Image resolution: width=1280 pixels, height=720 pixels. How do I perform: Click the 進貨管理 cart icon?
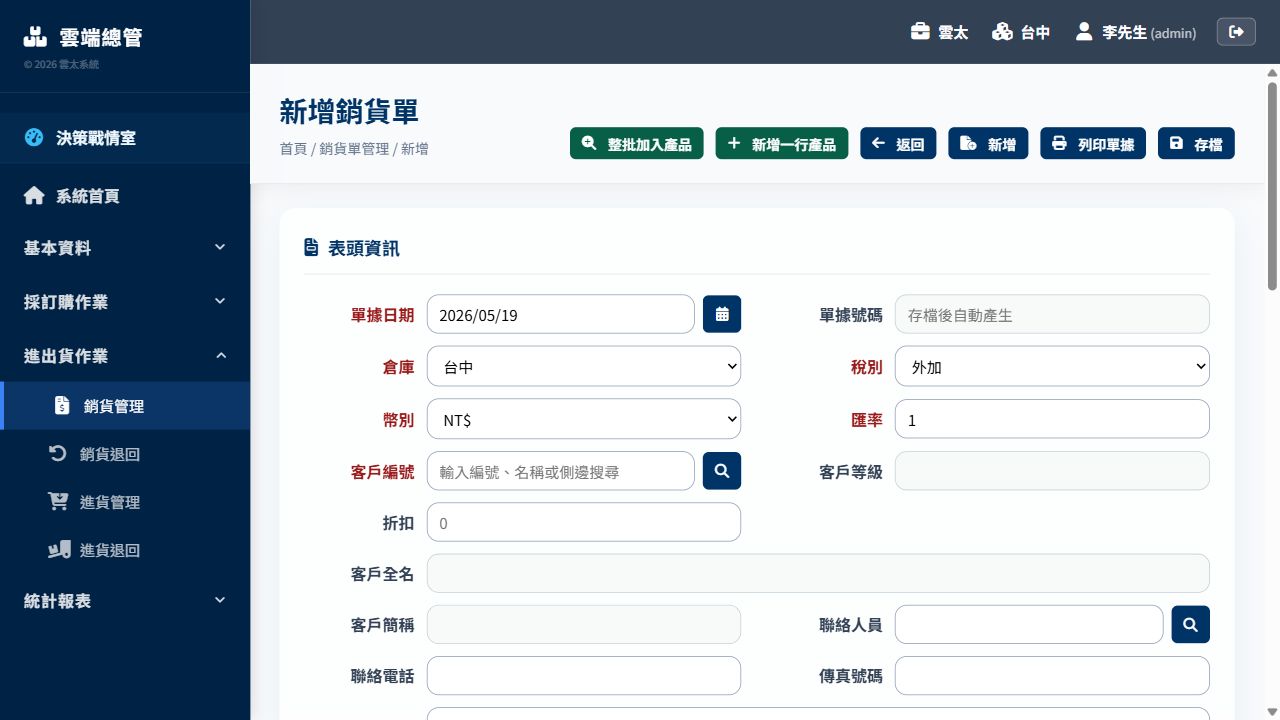[x=59, y=502]
